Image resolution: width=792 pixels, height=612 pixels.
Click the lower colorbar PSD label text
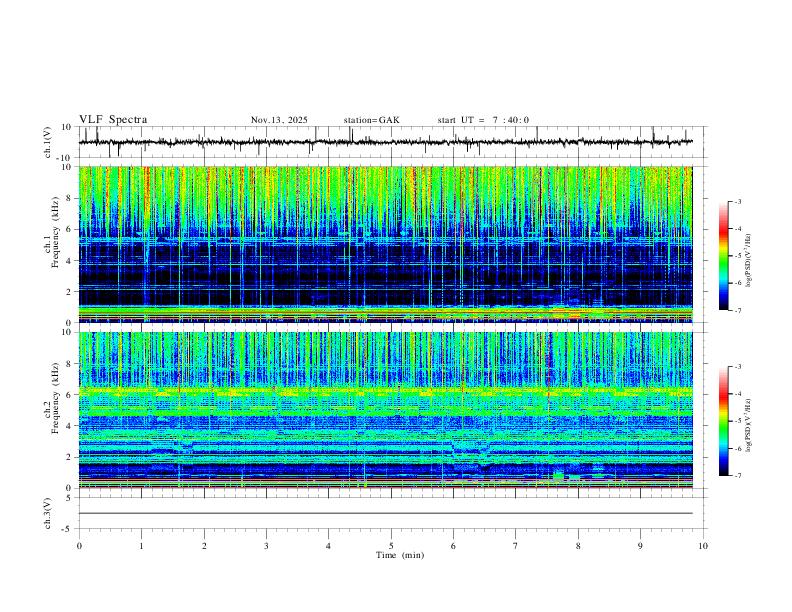[x=748, y=425]
